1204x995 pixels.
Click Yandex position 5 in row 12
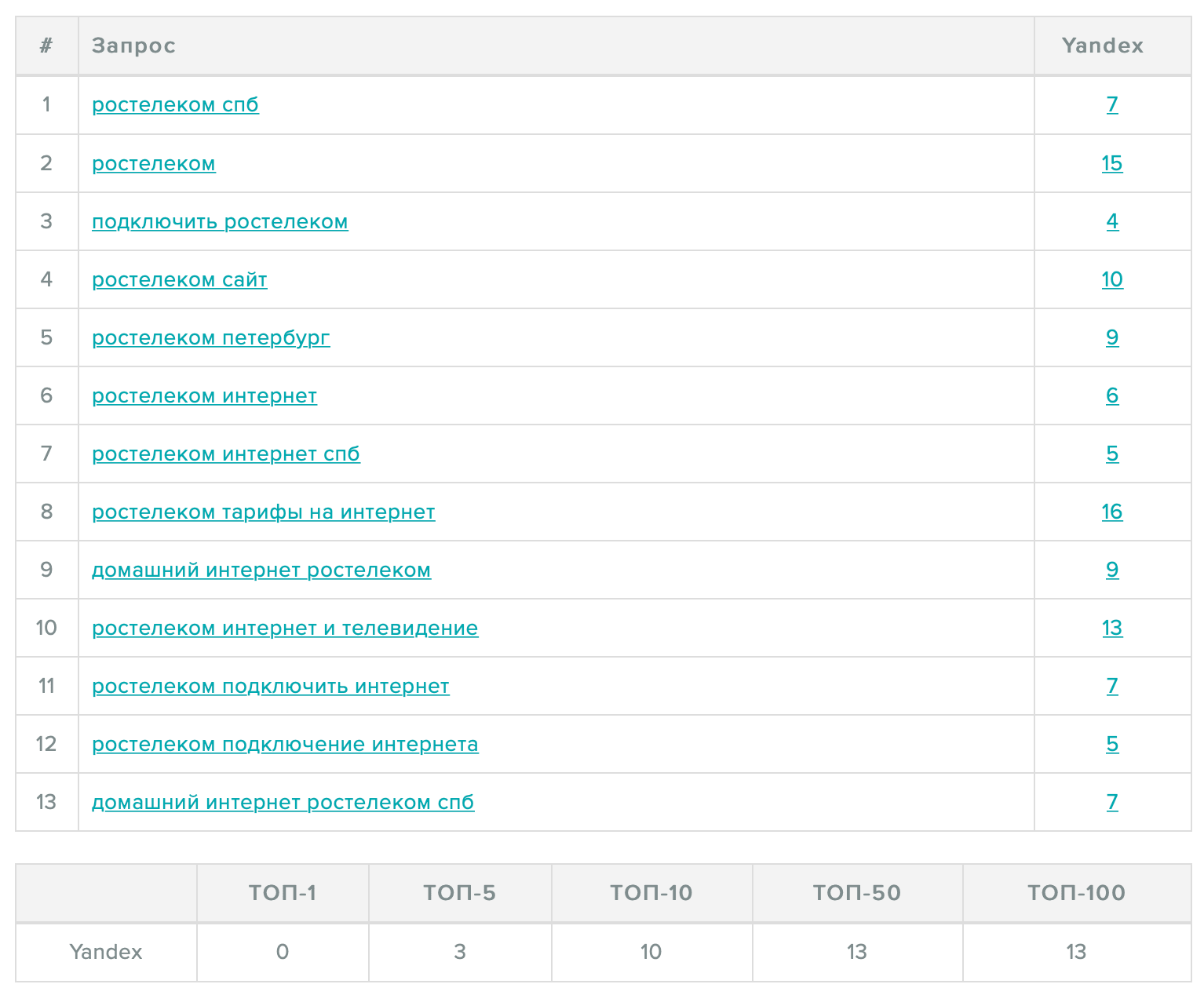tap(1112, 744)
